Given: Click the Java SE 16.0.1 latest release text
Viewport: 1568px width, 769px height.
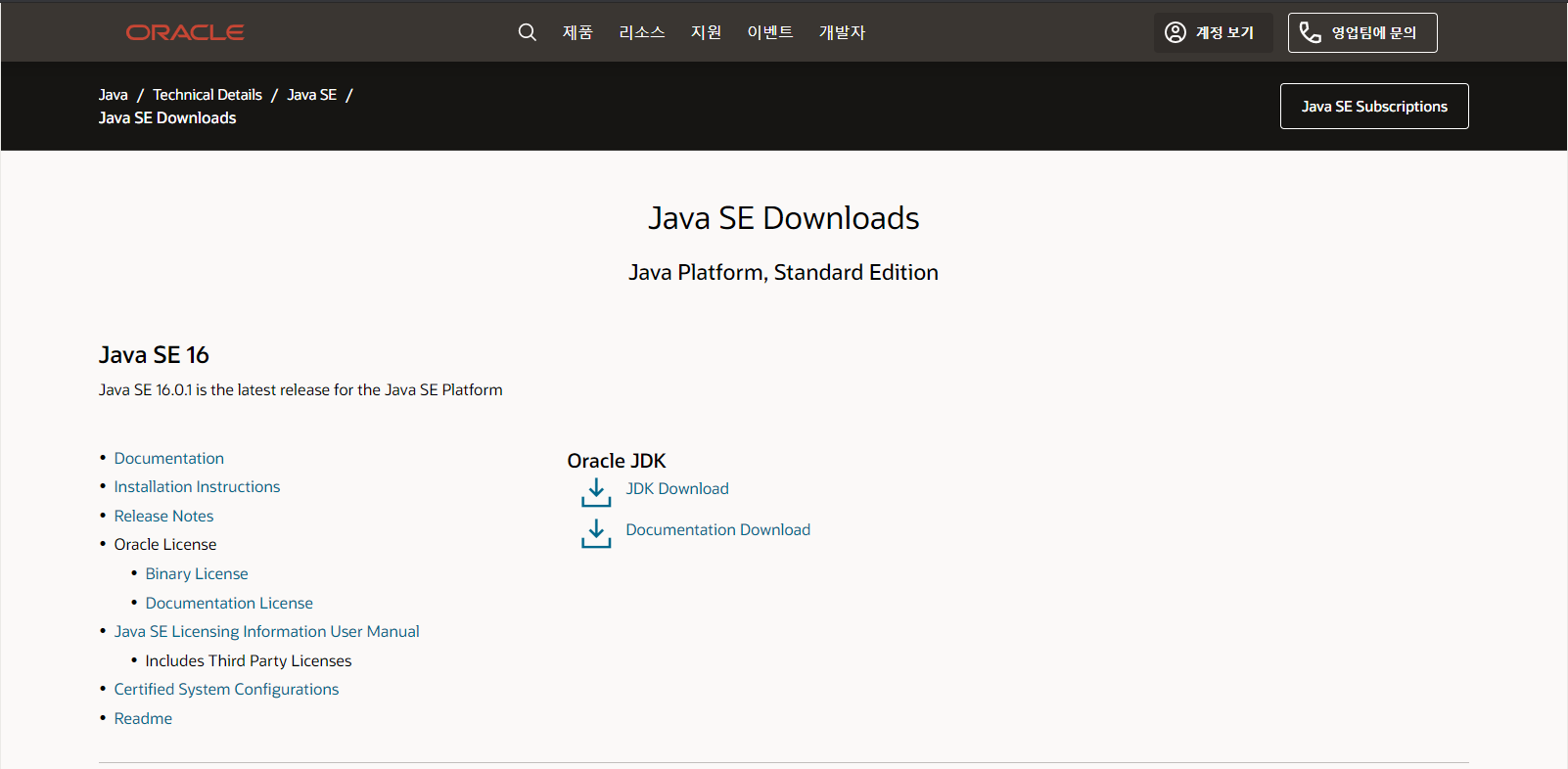Looking at the screenshot, I should coord(300,389).
